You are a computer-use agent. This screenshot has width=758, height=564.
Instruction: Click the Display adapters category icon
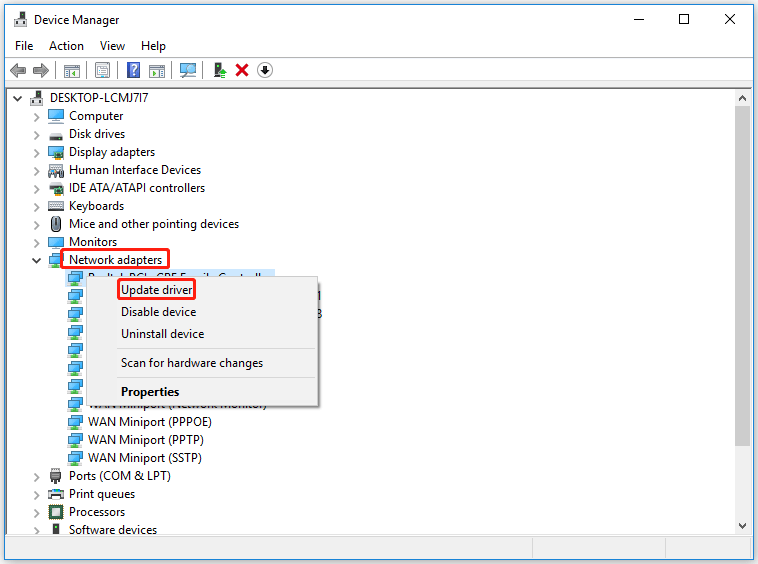tap(56, 152)
